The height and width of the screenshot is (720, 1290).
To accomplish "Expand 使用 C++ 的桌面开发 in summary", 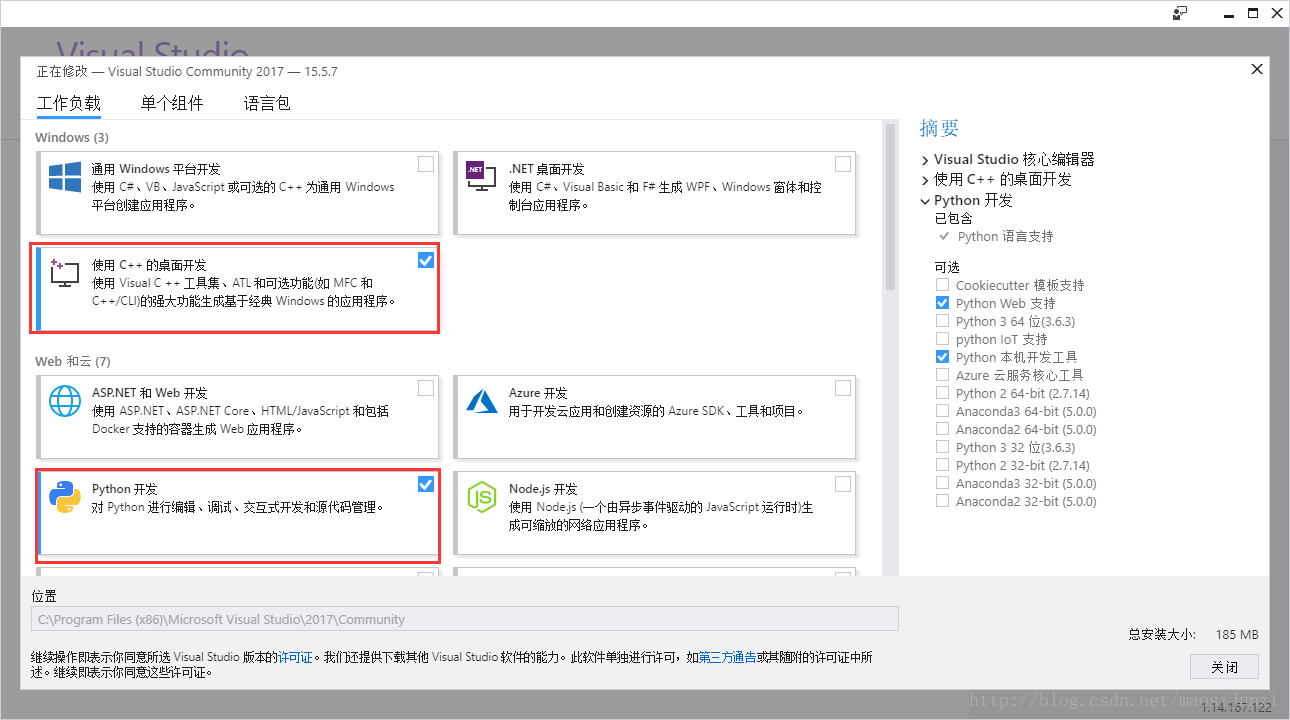I will [925, 180].
